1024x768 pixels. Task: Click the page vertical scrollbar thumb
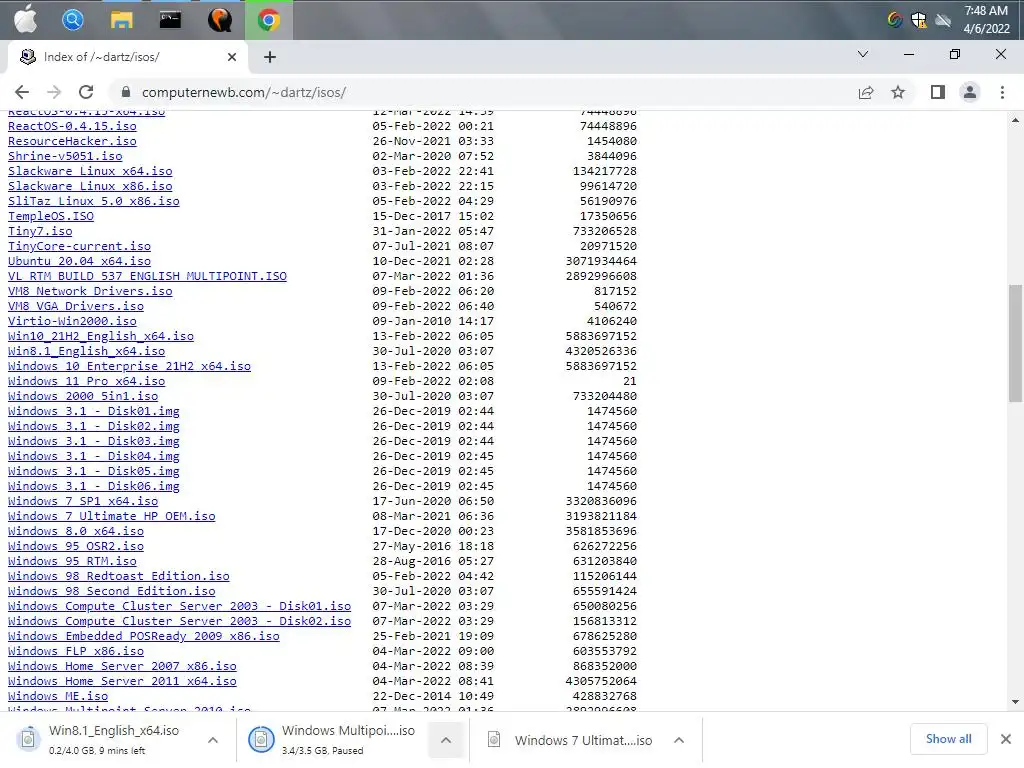pos(1016,344)
